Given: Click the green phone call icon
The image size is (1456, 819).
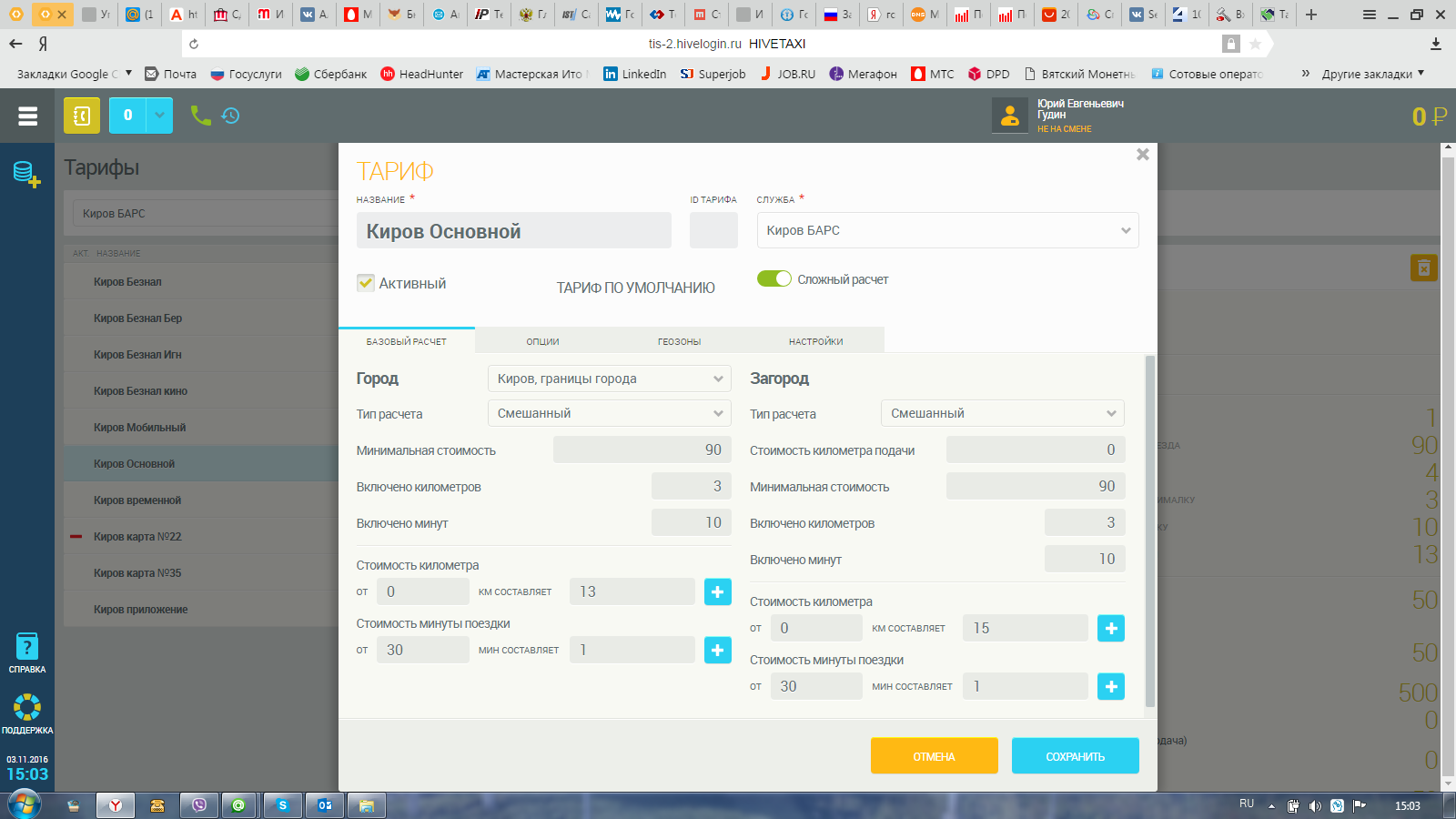Looking at the screenshot, I should 200,115.
